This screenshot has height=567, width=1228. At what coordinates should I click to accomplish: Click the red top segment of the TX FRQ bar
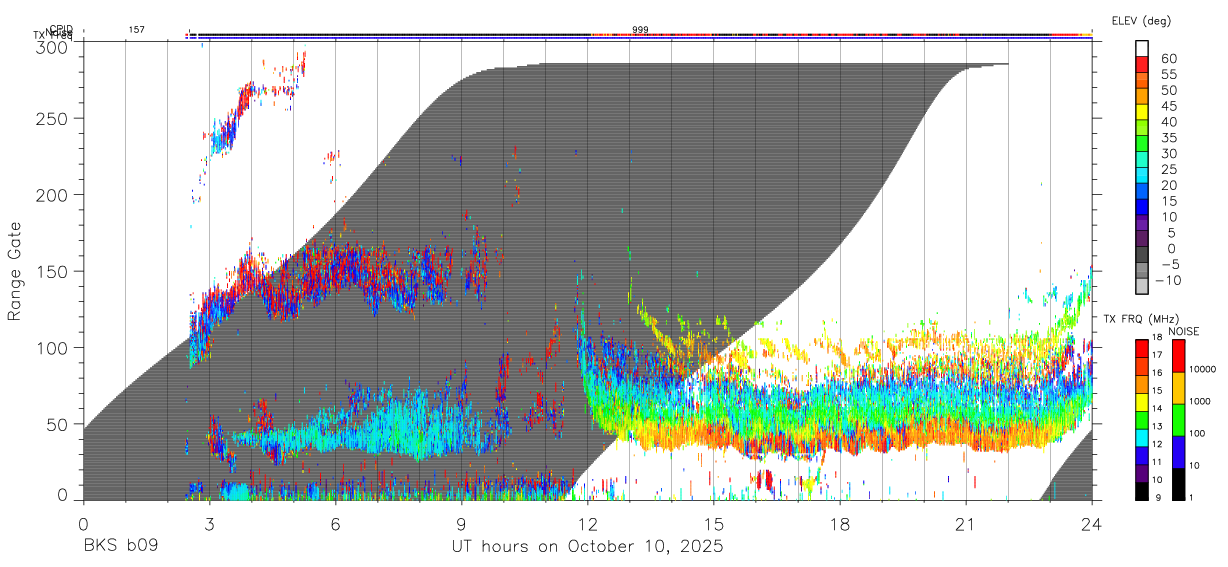tap(1142, 347)
